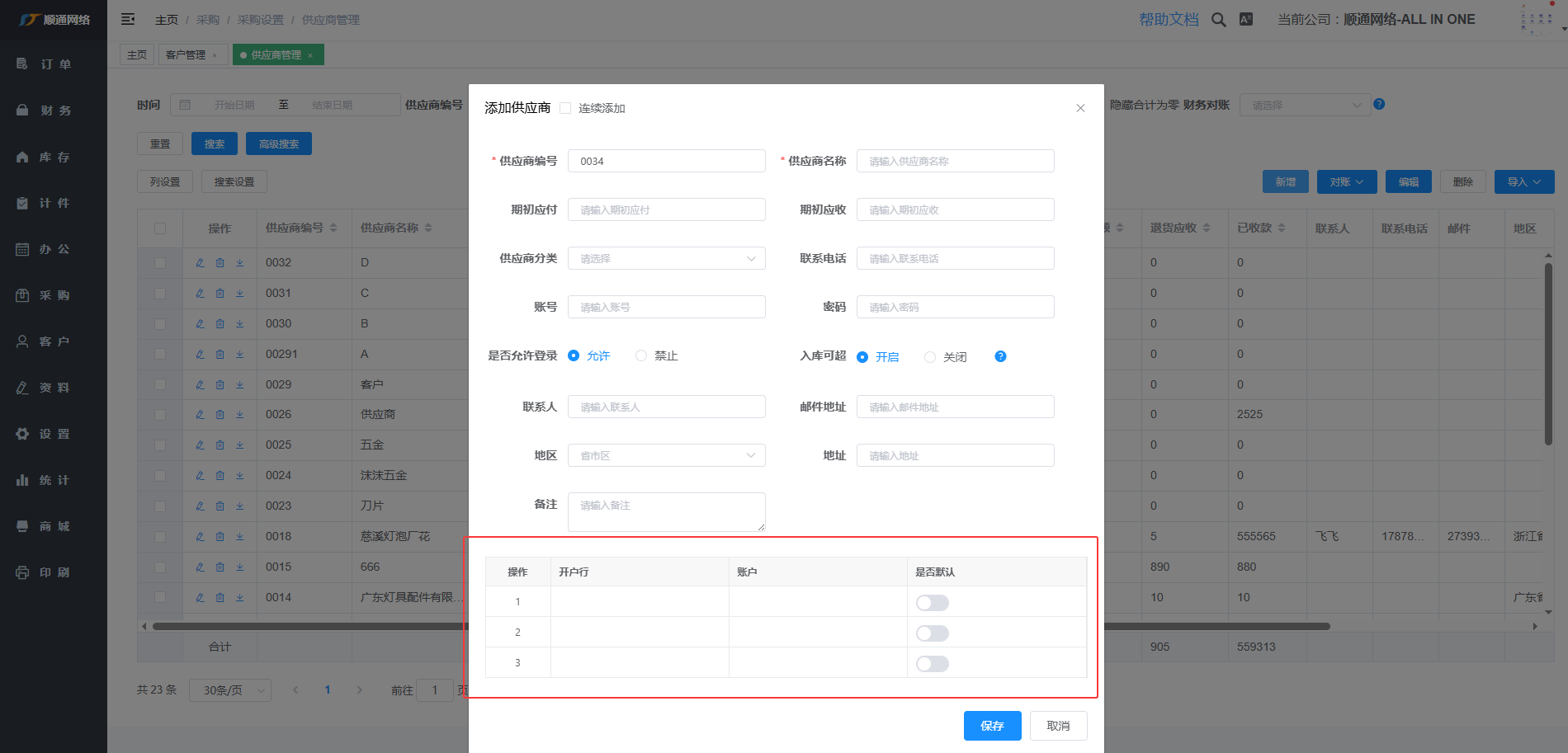Viewport: 1568px width, 753px height.
Task: Open the 财务对账 请选择 dropdown
Action: pos(1305,105)
